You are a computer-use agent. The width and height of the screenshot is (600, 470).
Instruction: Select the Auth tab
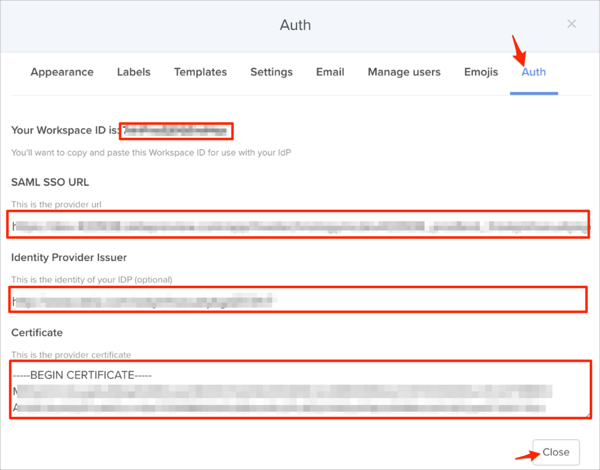click(x=533, y=72)
